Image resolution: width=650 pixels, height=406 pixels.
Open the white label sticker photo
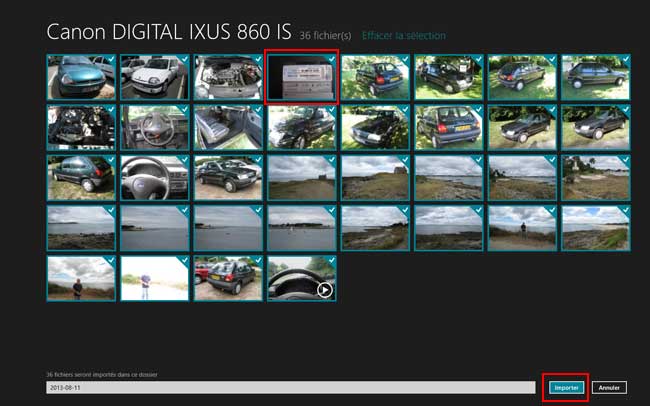coord(302,77)
